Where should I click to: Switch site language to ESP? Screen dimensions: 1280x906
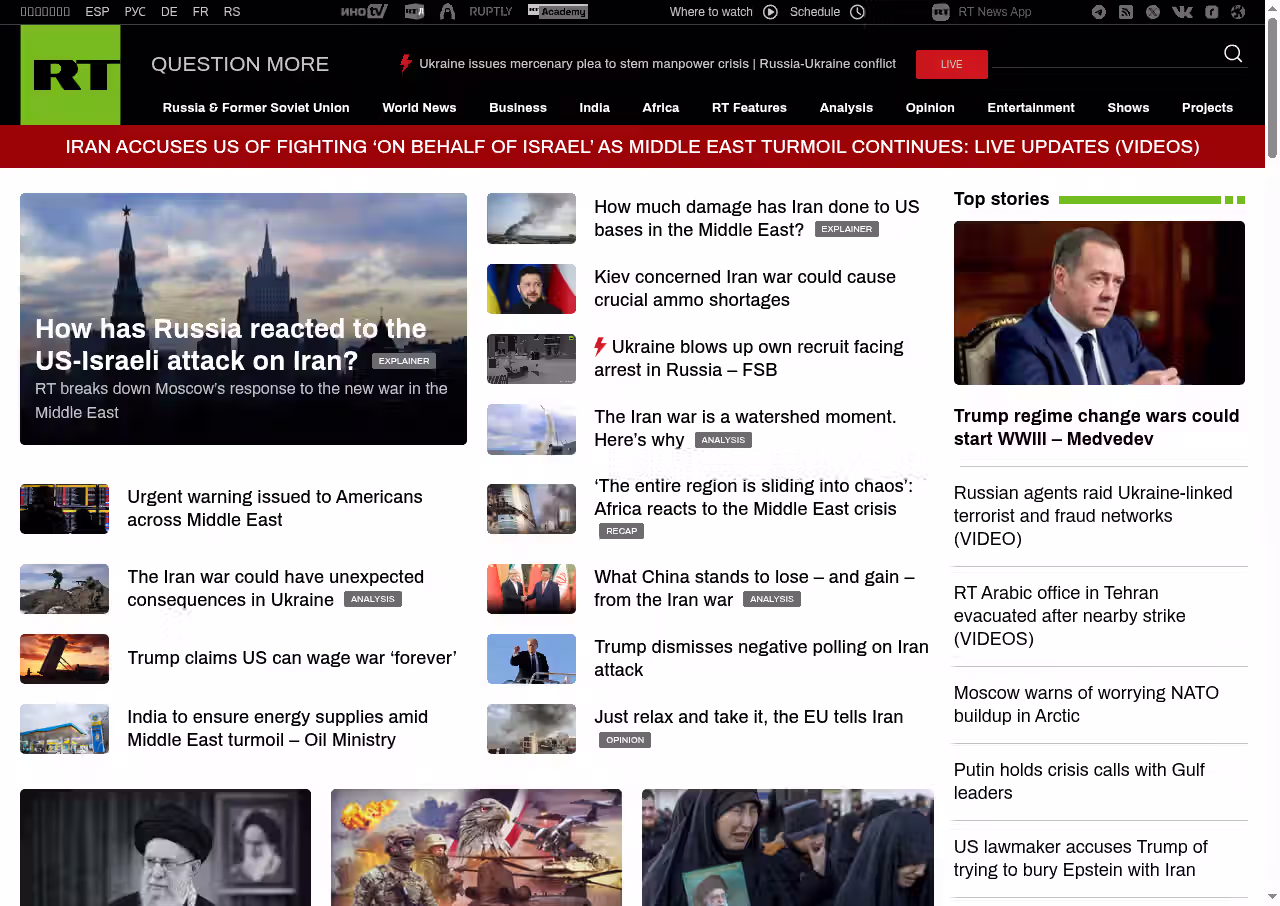[x=97, y=12]
